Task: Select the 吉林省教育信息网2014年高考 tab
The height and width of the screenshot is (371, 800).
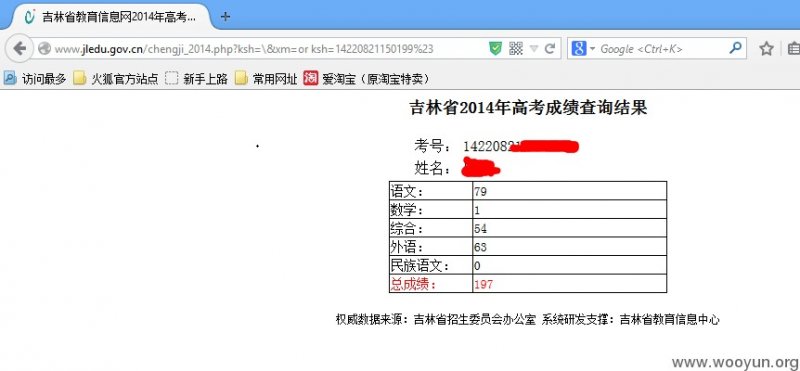Action: (111, 16)
